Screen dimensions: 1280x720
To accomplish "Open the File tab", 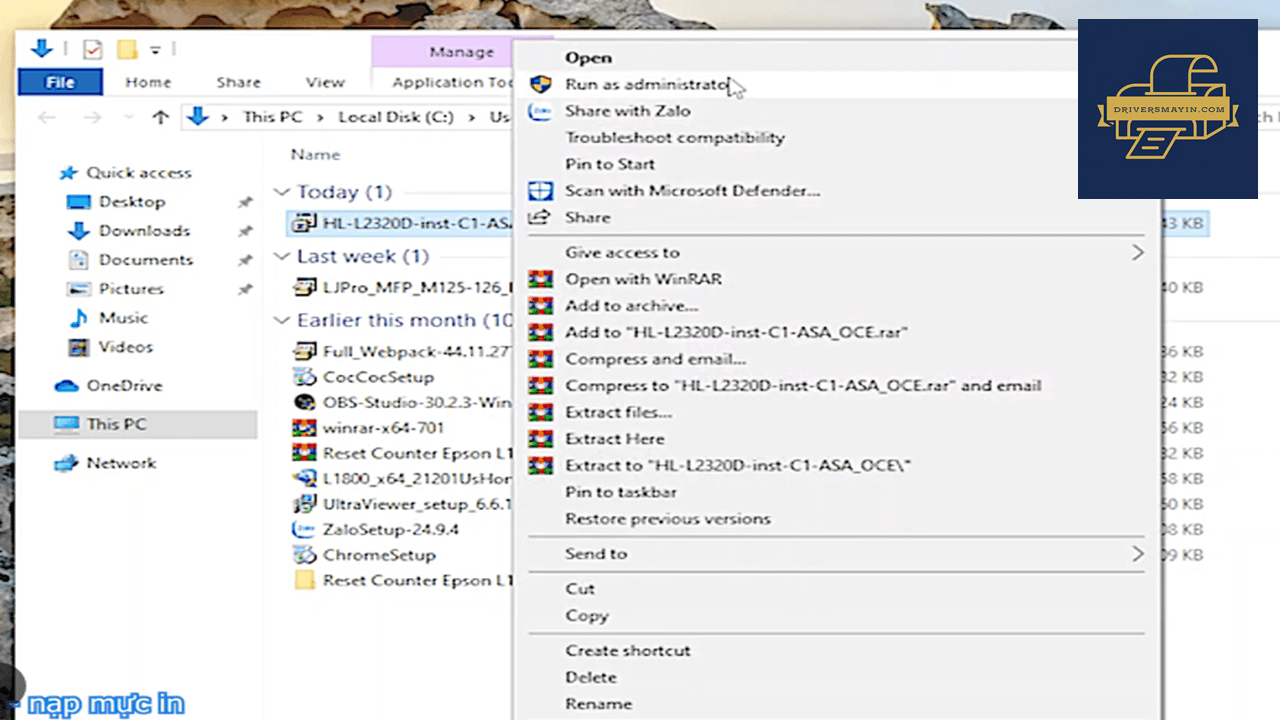I will (60, 82).
